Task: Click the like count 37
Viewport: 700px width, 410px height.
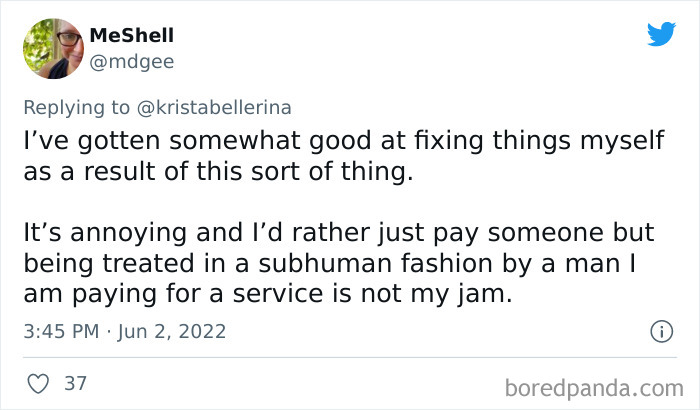Action: [74, 383]
